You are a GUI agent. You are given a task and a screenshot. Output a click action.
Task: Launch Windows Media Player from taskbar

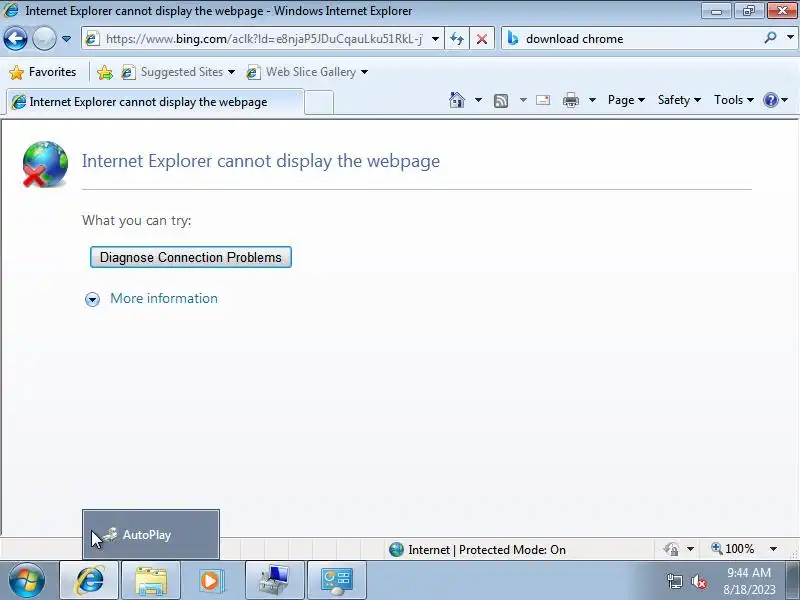coord(210,581)
